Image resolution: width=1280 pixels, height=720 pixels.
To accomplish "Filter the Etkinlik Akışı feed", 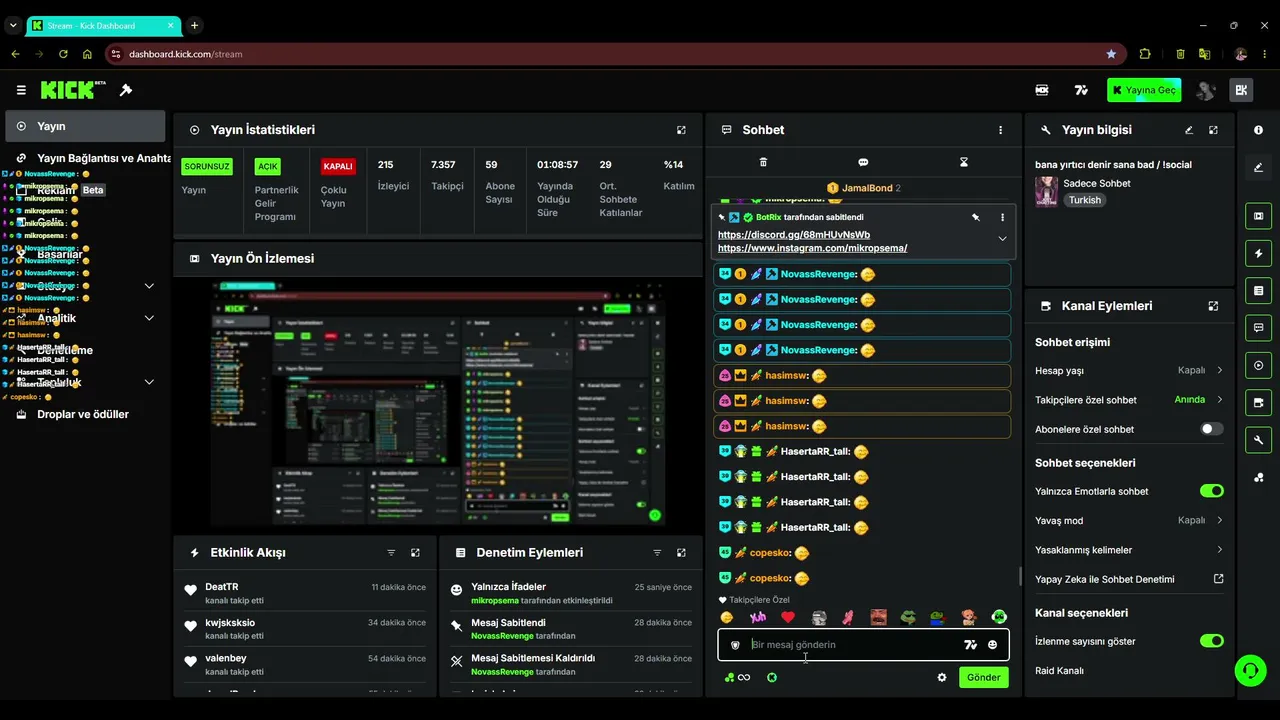I will (391, 553).
